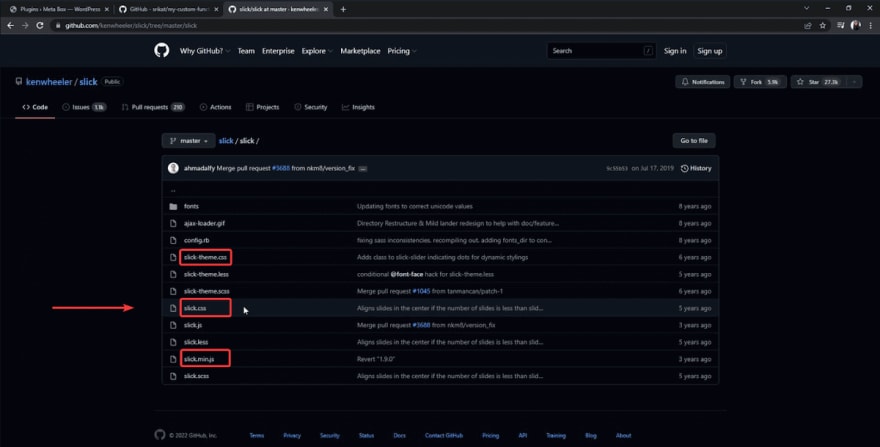Click the Notifications button
The image size is (880, 447).
tap(703, 82)
